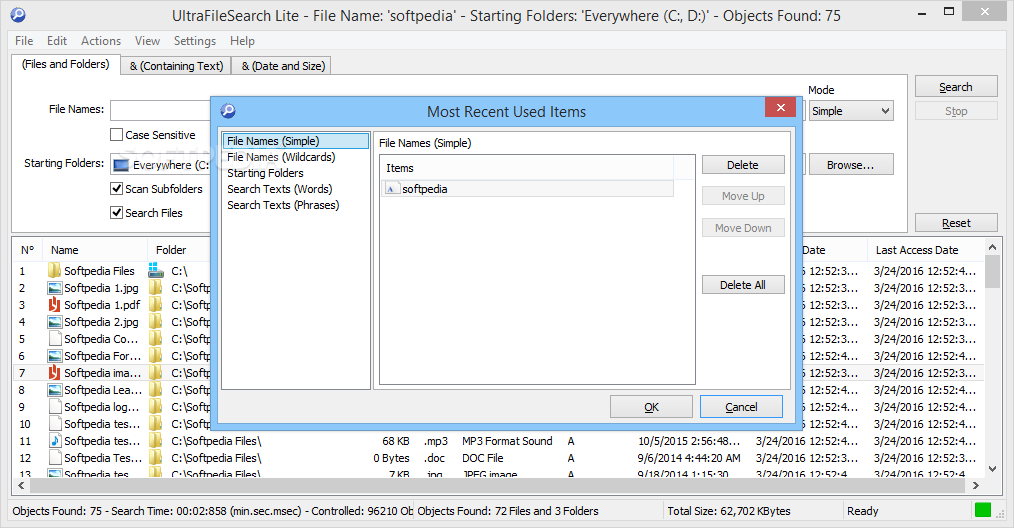1014x528 pixels.
Task: Click the disabled Stop button
Action: click(x=956, y=111)
